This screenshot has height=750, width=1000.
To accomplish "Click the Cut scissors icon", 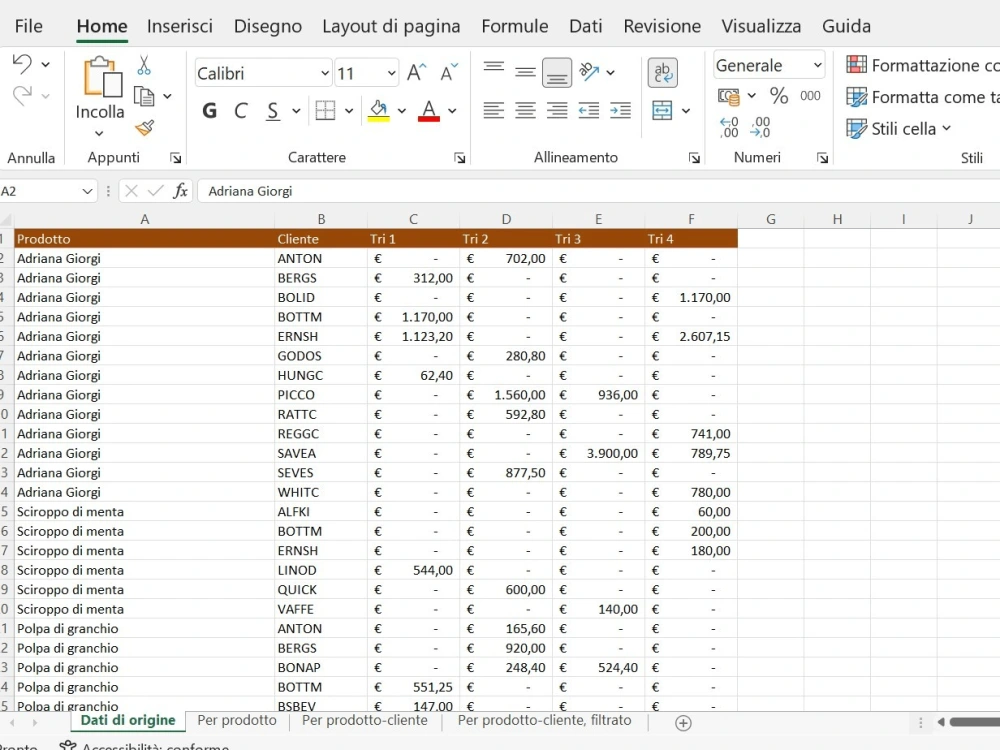I will pos(144,65).
